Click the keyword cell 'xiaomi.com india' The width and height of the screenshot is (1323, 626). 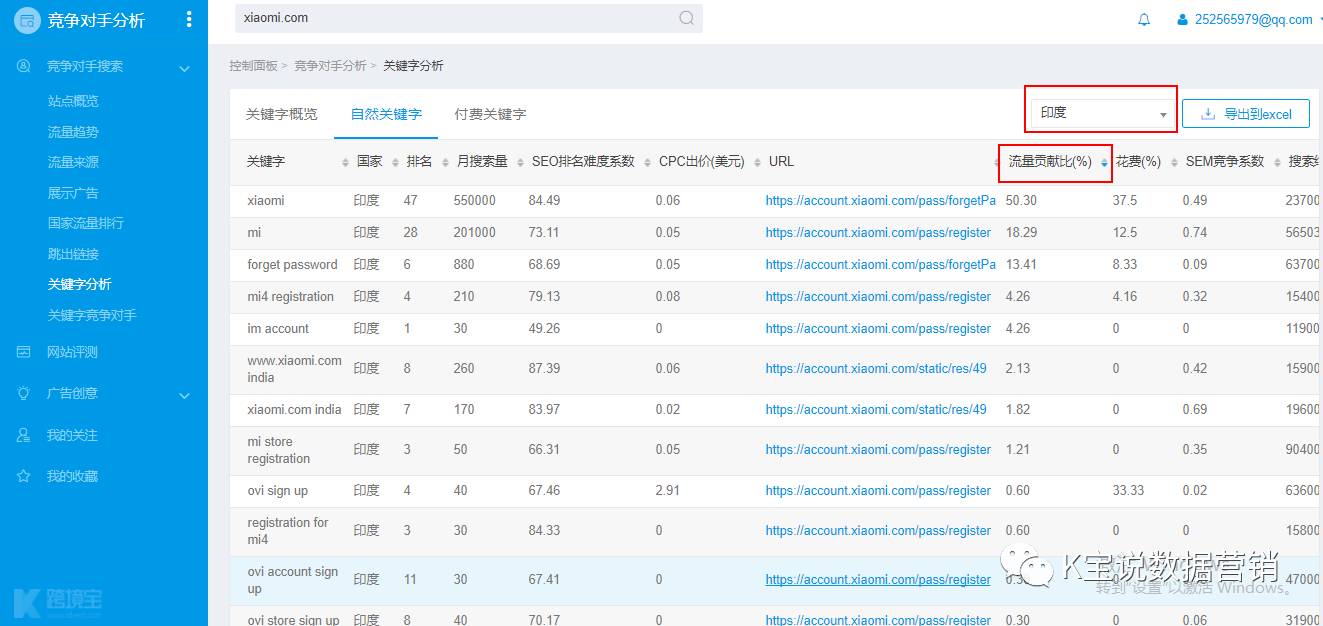click(x=294, y=409)
